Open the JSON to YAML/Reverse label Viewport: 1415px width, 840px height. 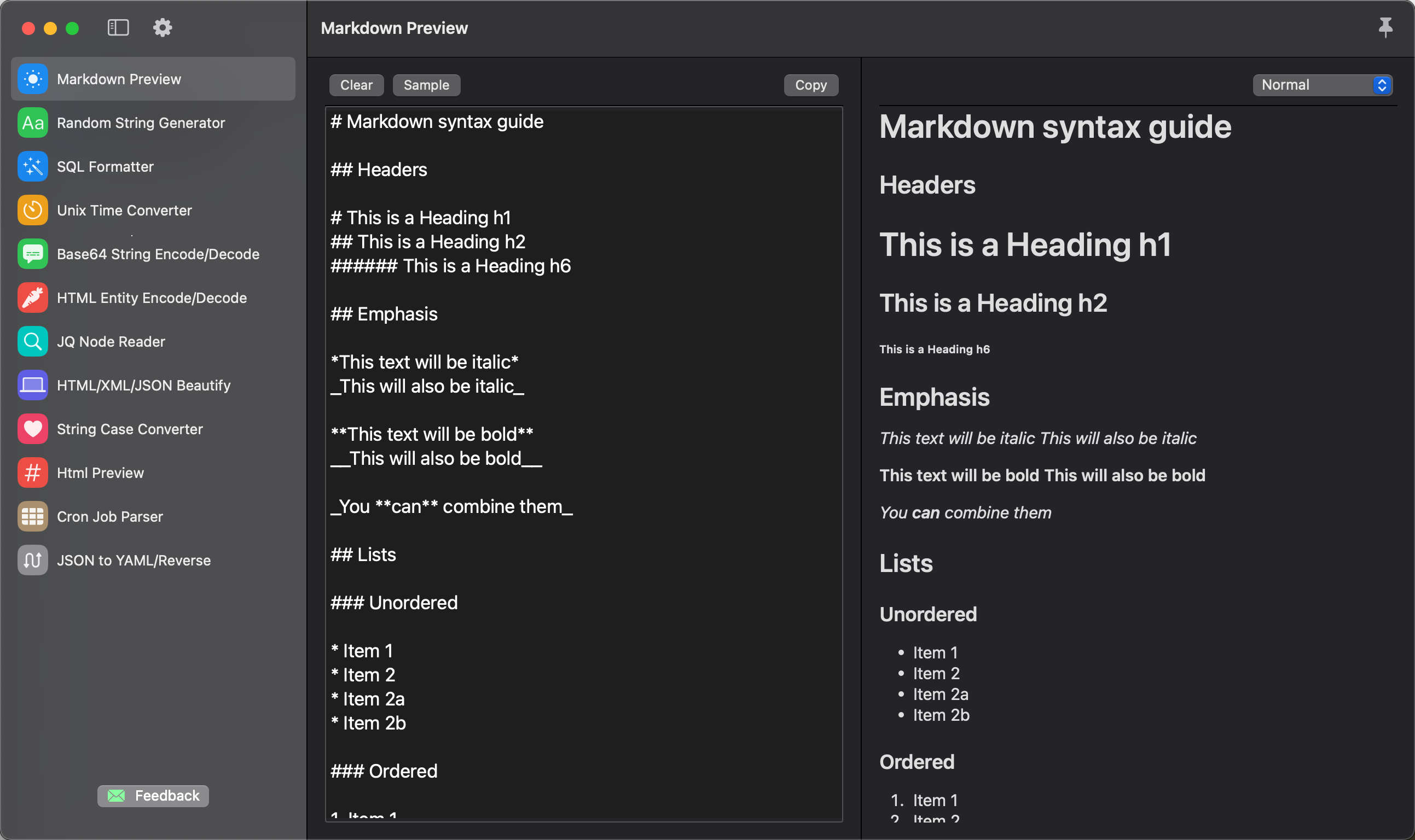(x=134, y=561)
